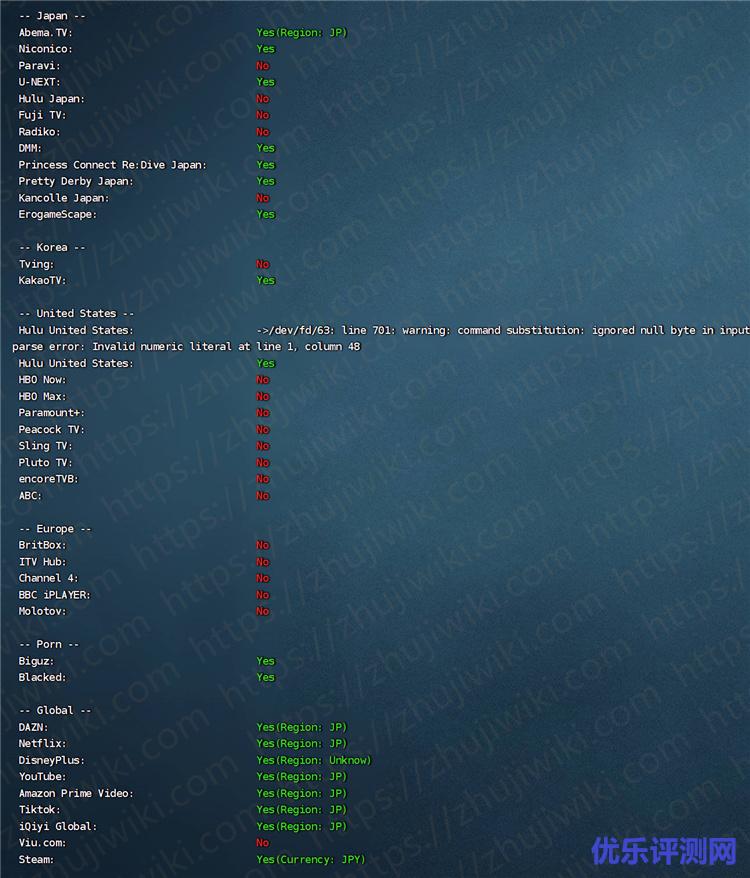Click the 'Fuji TV:' label
750x878 pixels.
point(42,115)
